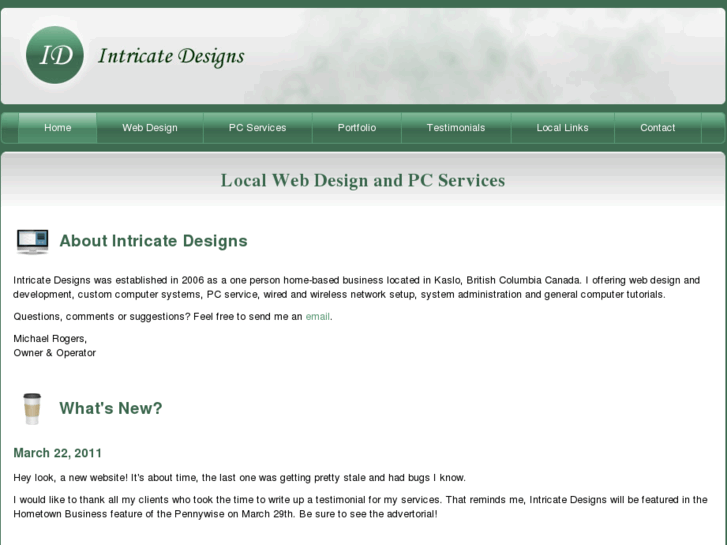Open the Contact page
Viewport: 727px width, 545px height.
click(x=657, y=128)
